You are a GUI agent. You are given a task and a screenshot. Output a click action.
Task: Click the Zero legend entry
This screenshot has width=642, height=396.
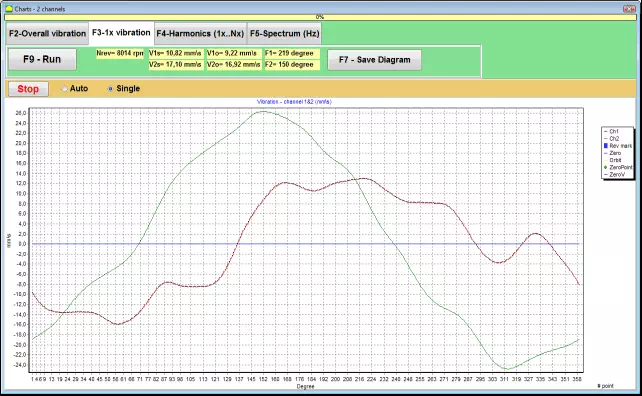click(613, 153)
